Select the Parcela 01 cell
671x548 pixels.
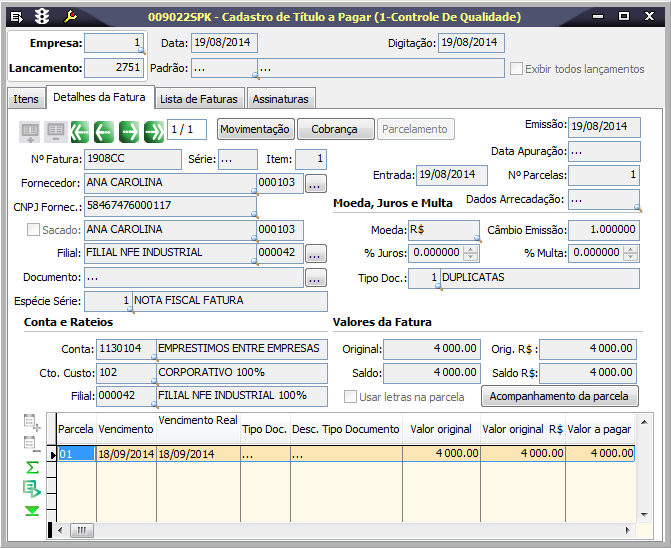click(77, 454)
